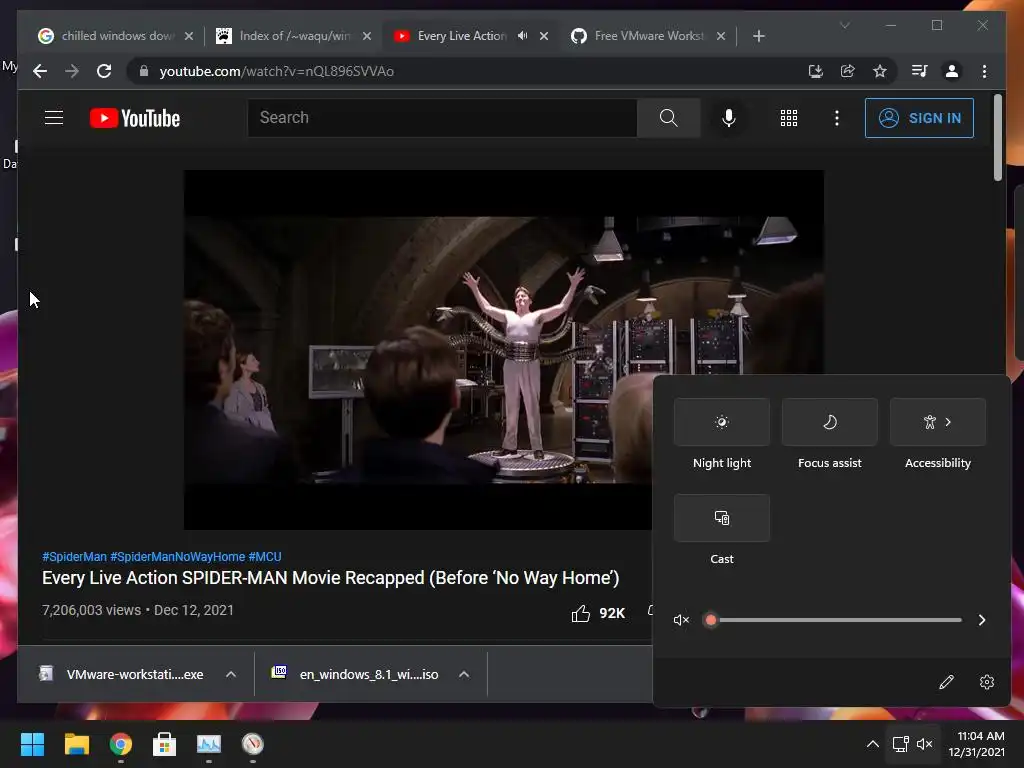The image size is (1024, 768).
Task: Install app icon in address bar
Action: tap(816, 71)
